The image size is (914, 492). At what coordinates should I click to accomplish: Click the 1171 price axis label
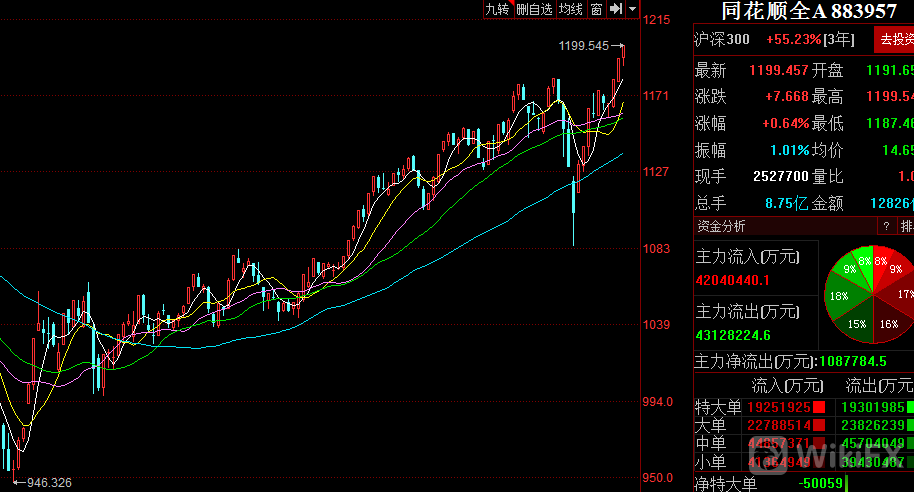click(655, 95)
